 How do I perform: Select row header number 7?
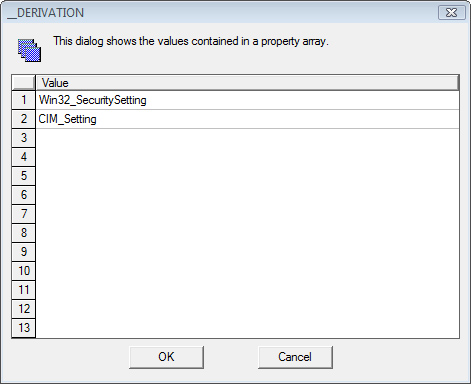coord(24,214)
